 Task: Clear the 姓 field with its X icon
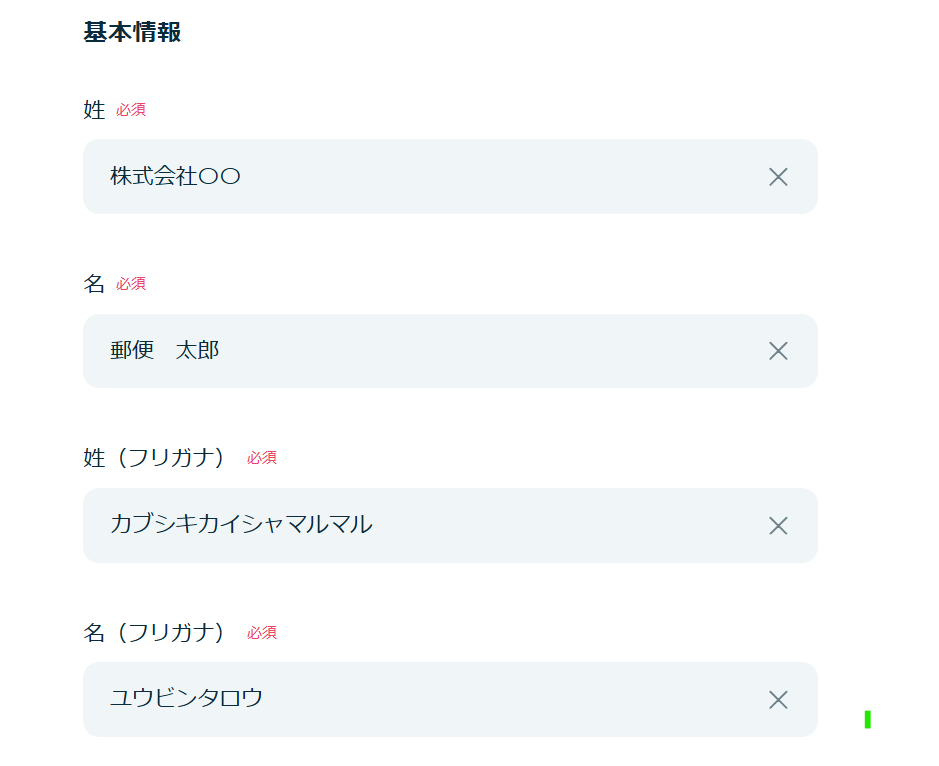(778, 177)
